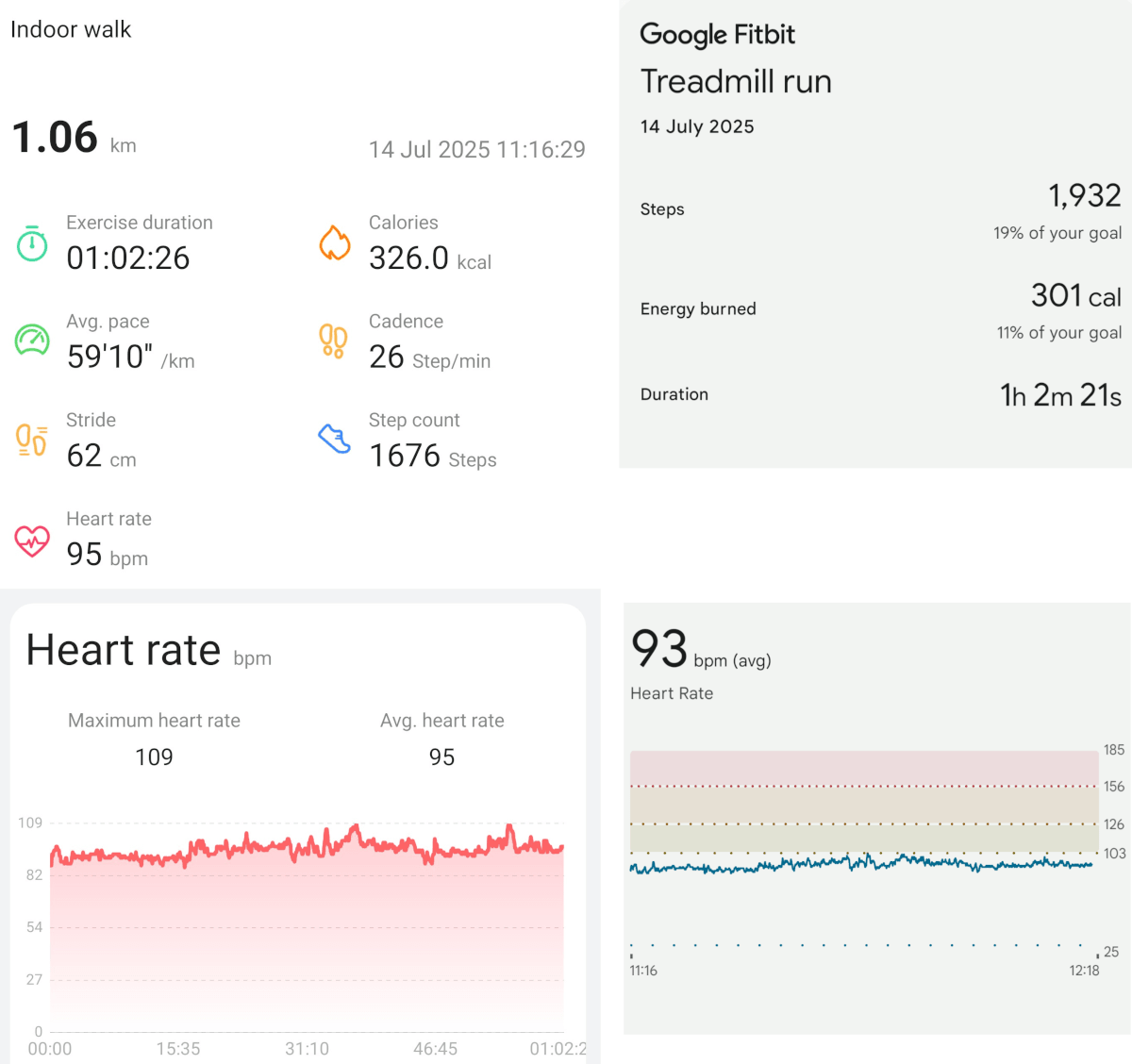Click the Energy burned 301 cal value
Image resolution: width=1132 pixels, height=1064 pixels.
click(1075, 296)
